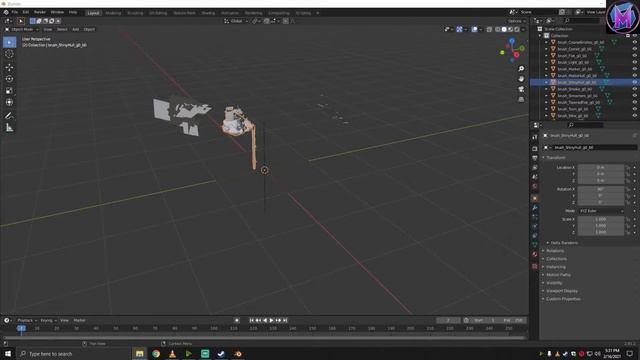This screenshot has width=640, height=360.
Task: Expand the Motion Paths panel
Action: tap(558, 275)
